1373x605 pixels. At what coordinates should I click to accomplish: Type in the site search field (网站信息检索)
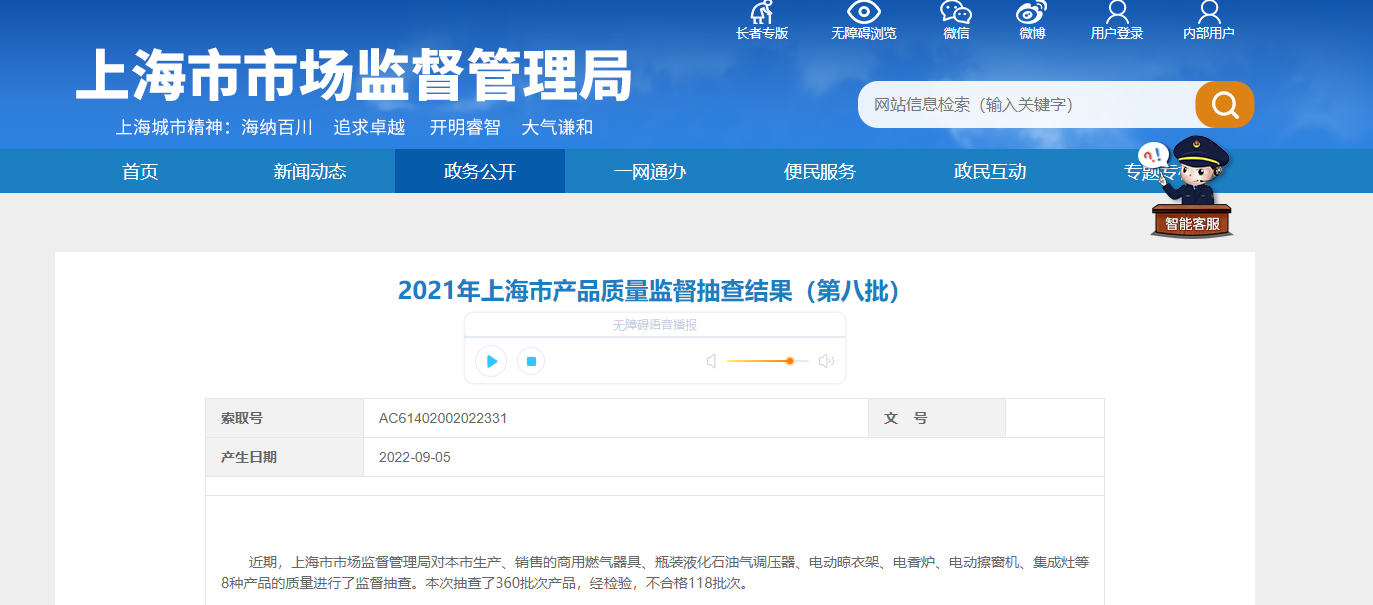point(1025,104)
